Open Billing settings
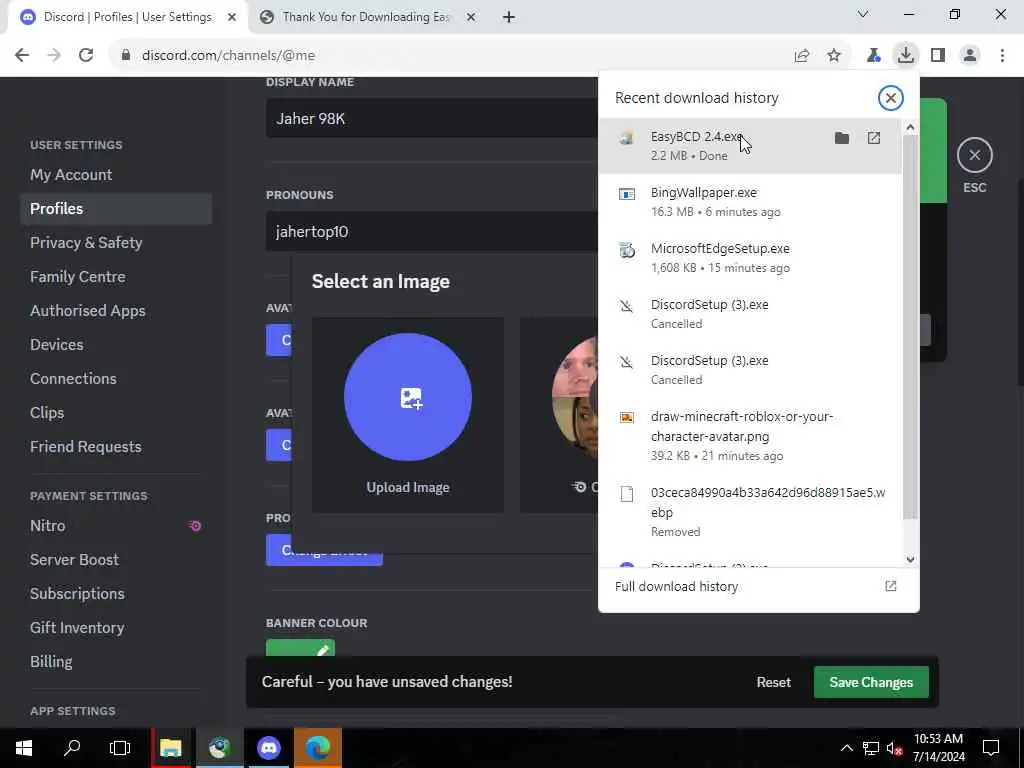Viewport: 1024px width, 768px height. [x=116, y=661]
